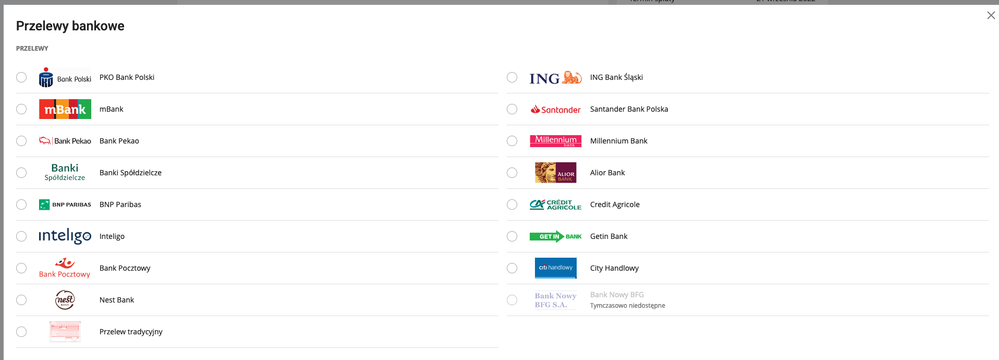Select the Millennium Bank radio button
Viewport: 999px width, 360px height.
512,141
